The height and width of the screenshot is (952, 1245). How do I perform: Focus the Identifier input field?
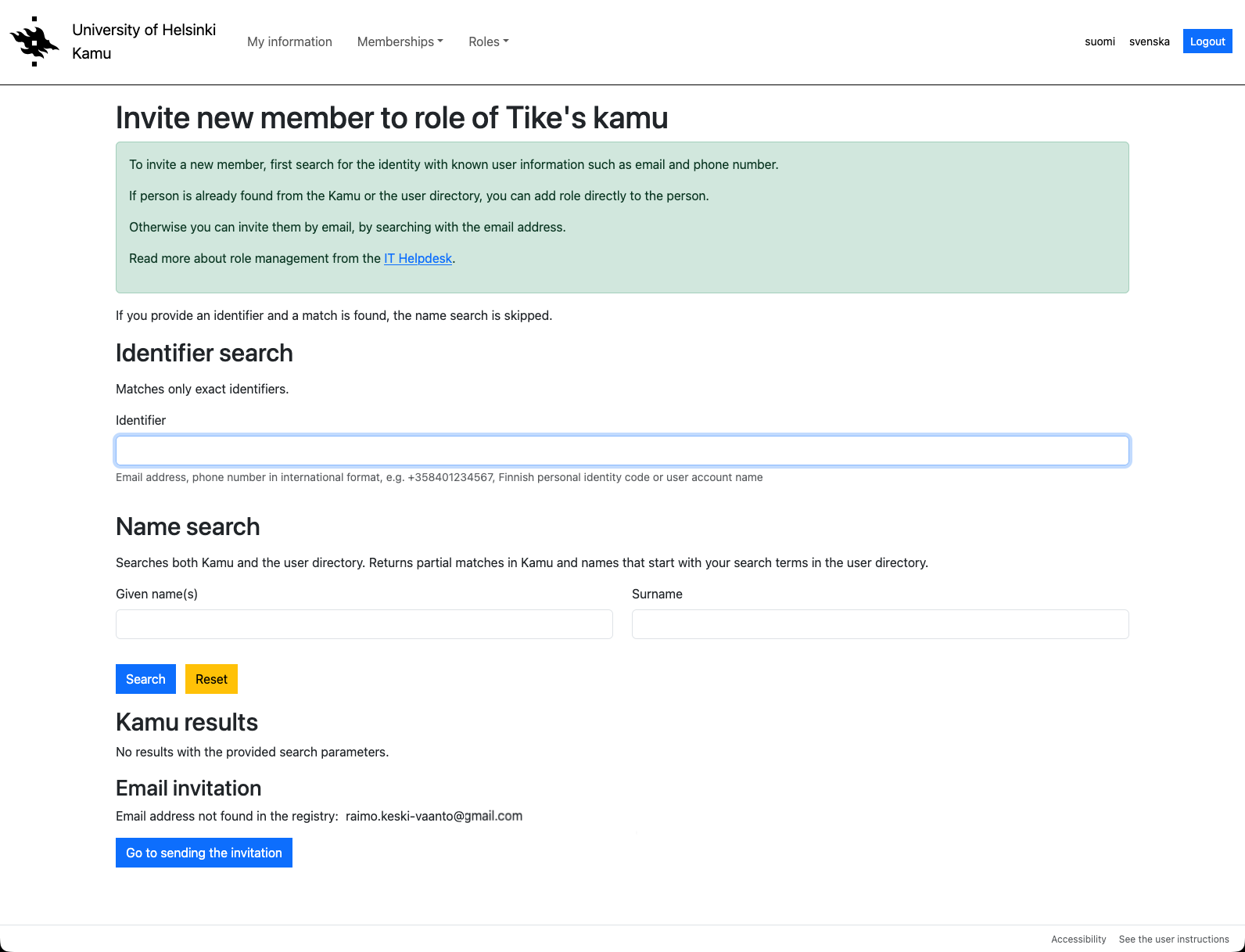click(x=622, y=451)
